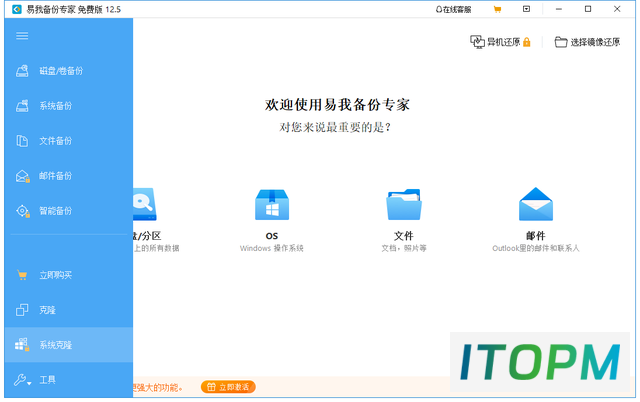The width and height of the screenshot is (640, 402).
Task: Select the OS Windows backup large icon
Action: click(272, 204)
